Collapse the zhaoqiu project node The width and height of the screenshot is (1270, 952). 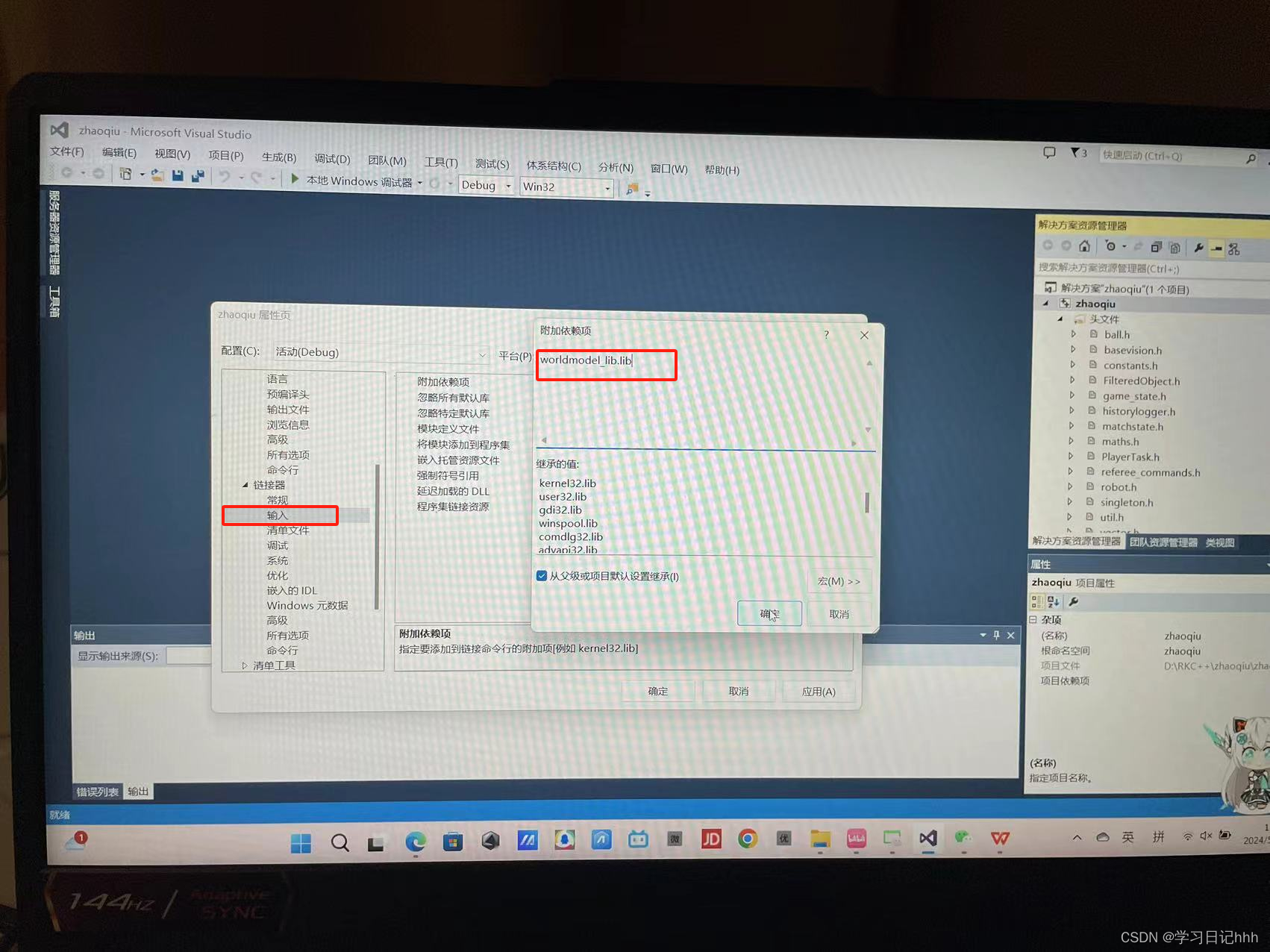pyautogui.click(x=1046, y=304)
